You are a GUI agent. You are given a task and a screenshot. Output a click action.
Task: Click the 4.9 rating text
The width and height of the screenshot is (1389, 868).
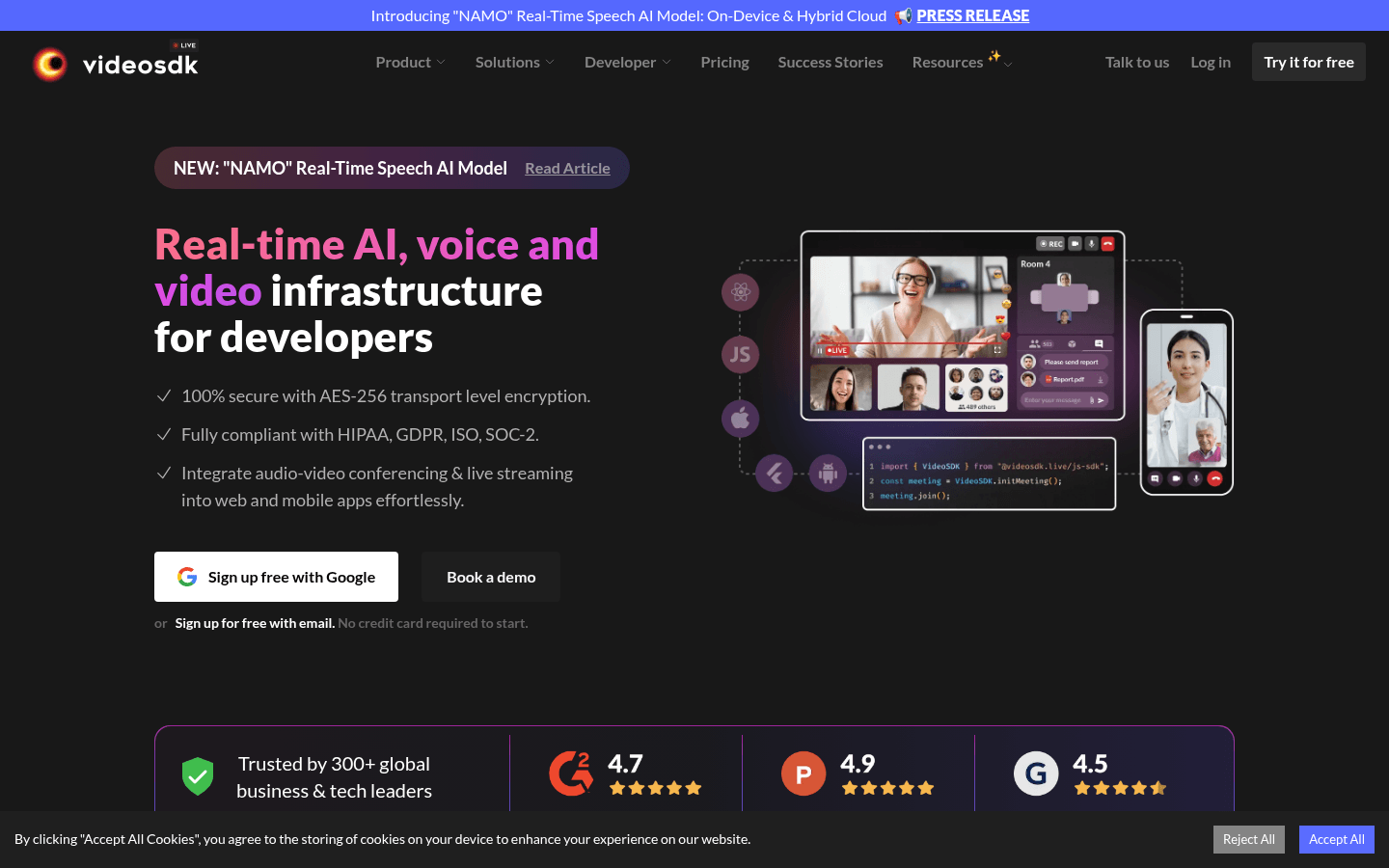[x=858, y=764]
